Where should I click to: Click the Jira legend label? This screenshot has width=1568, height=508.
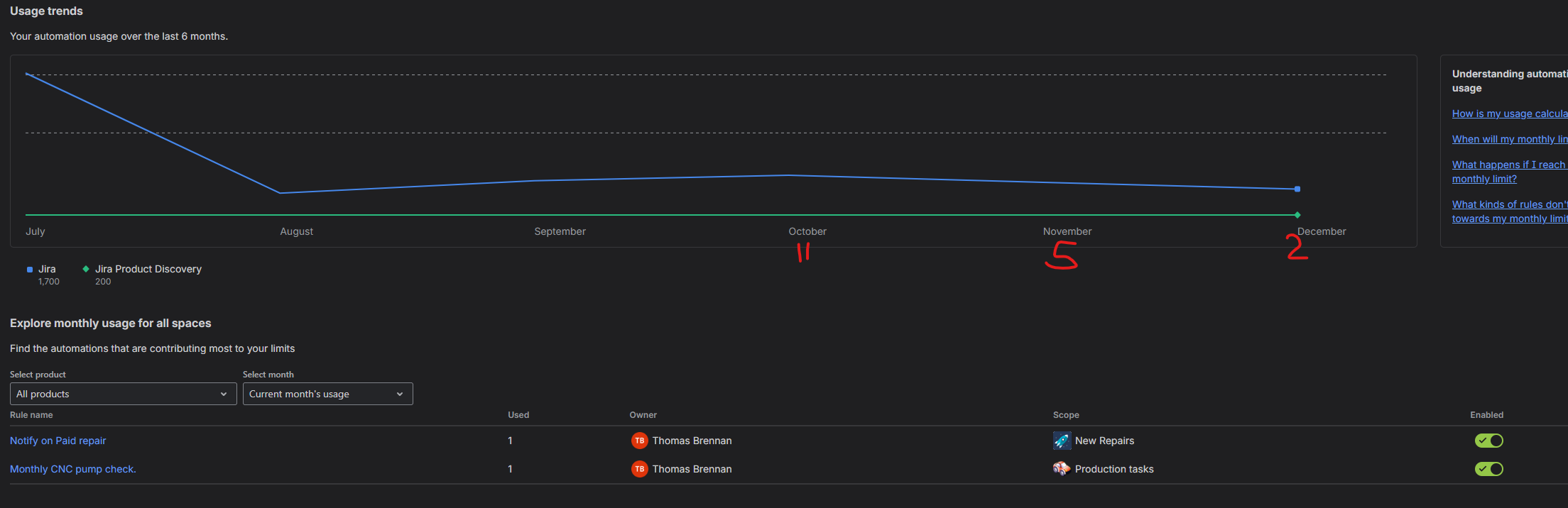(x=47, y=269)
